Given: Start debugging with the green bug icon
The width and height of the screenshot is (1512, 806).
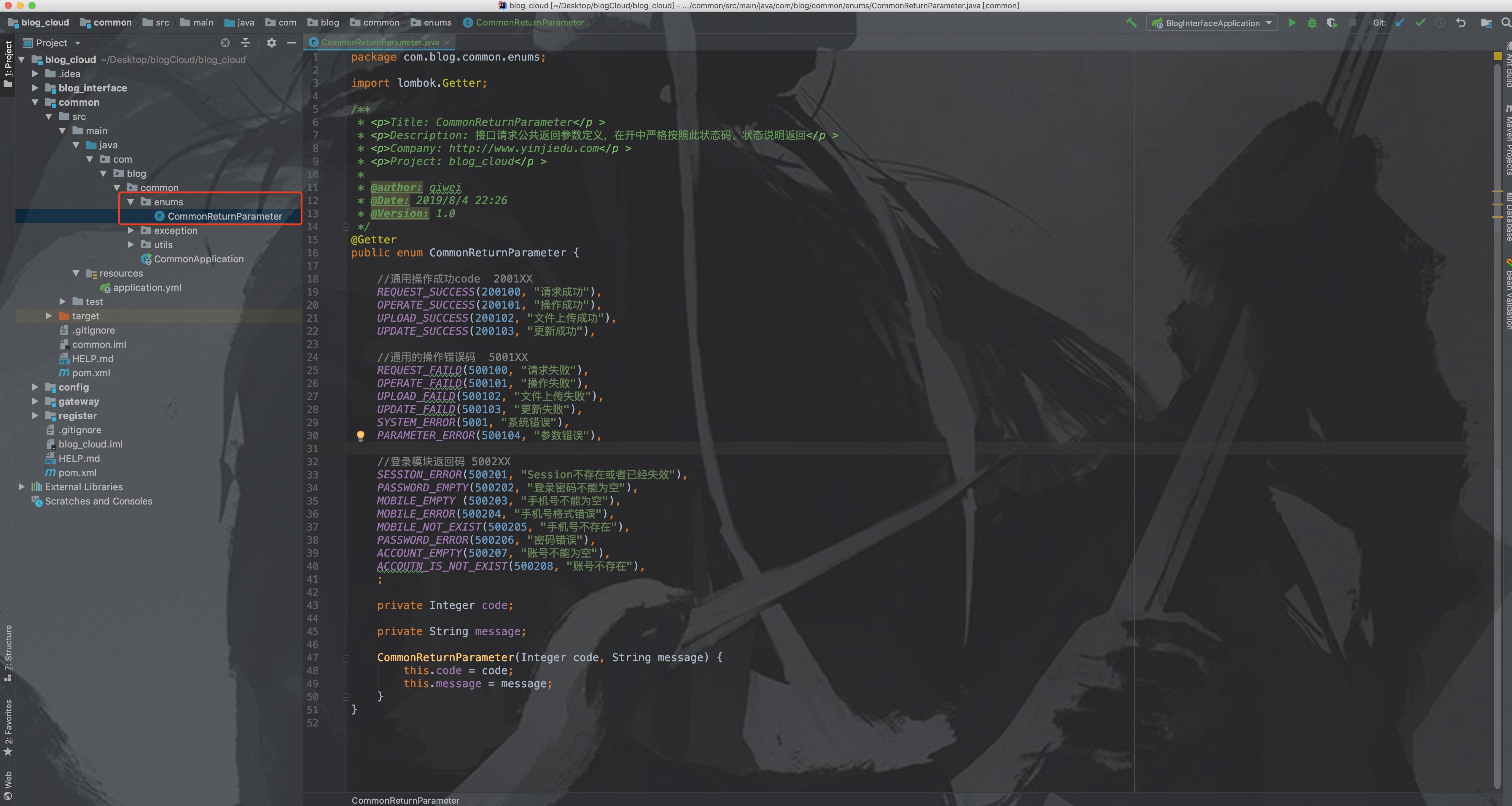Looking at the screenshot, I should tap(1312, 23).
